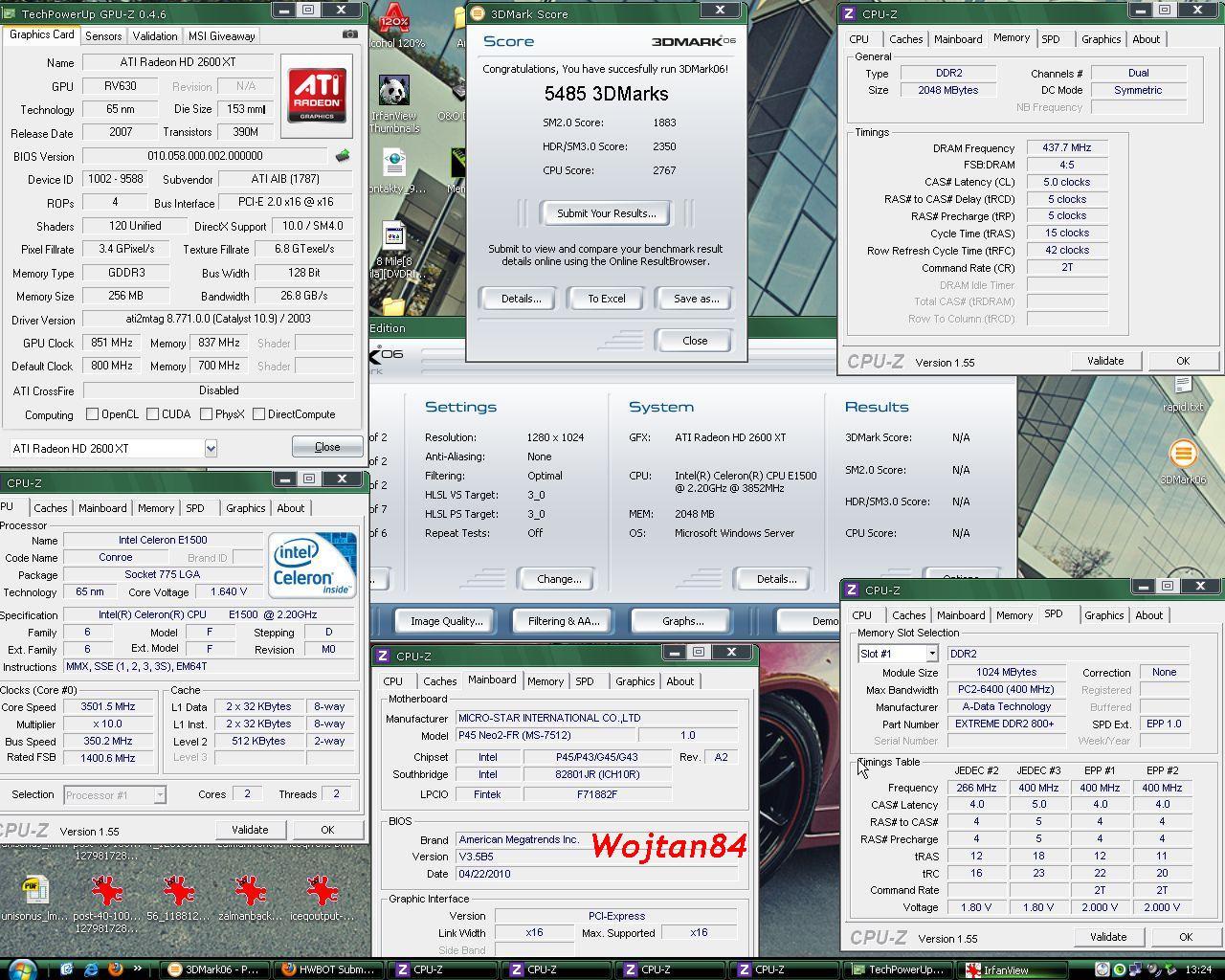Open the Processor #1 selection dropdown

(159, 794)
